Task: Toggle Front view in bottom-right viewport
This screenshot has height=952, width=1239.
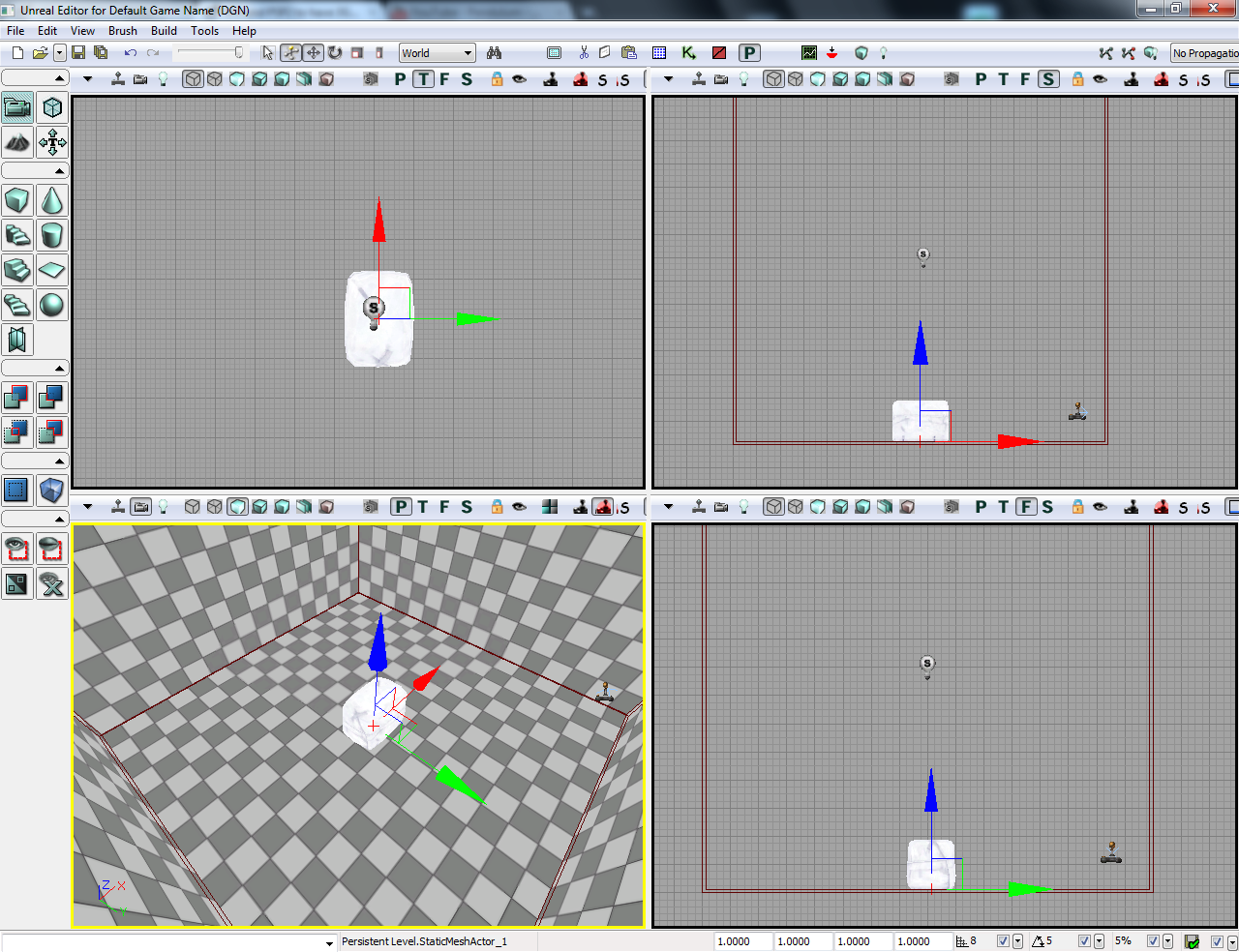Action: [1026, 506]
